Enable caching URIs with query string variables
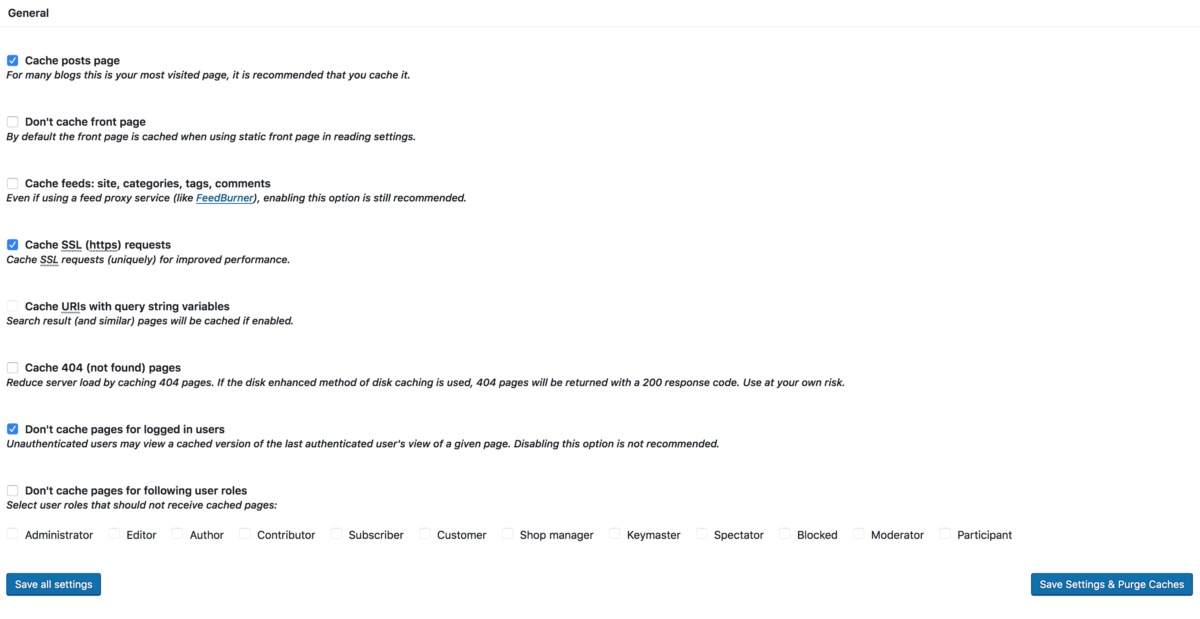 click(12, 306)
